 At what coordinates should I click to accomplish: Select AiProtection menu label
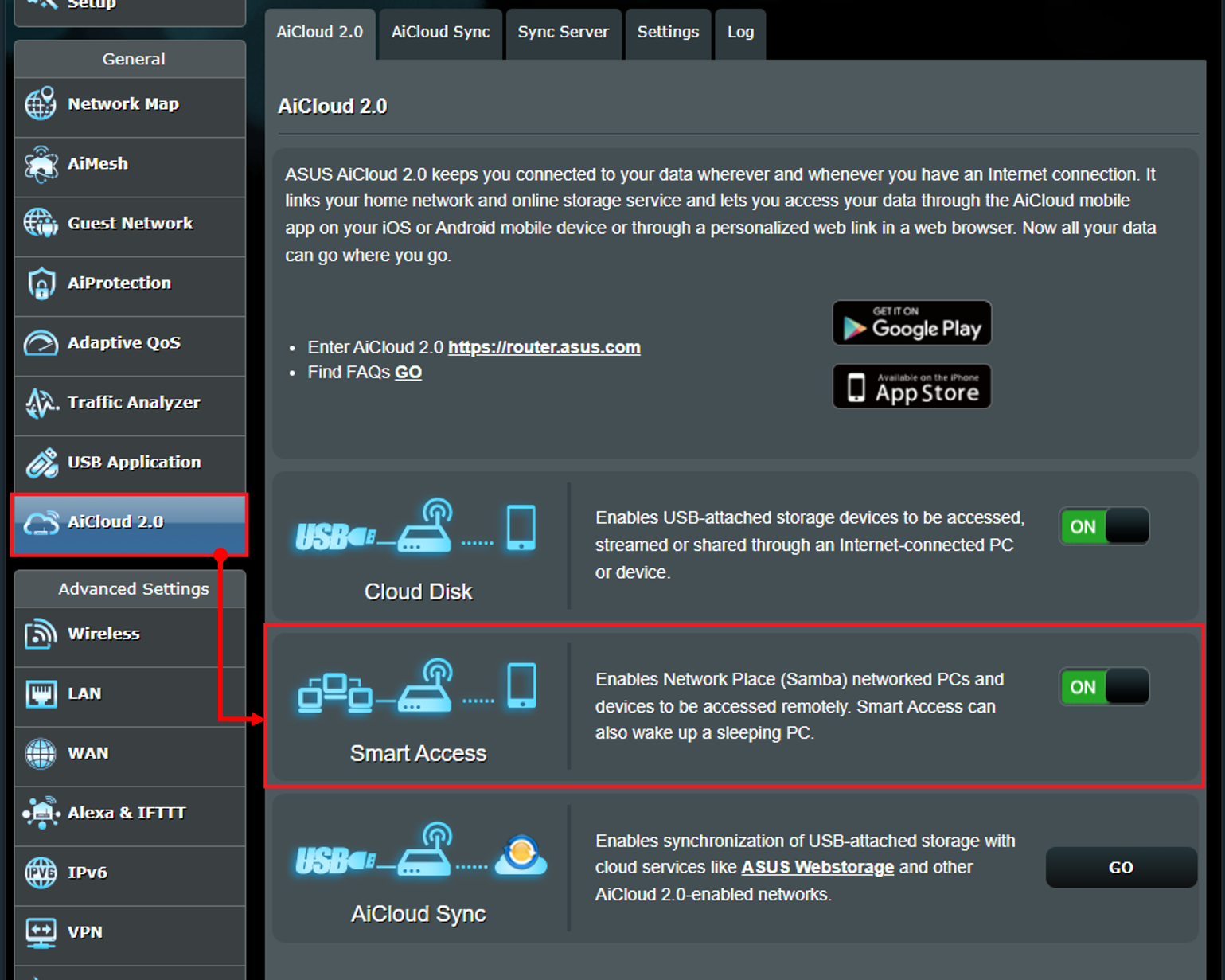119,283
